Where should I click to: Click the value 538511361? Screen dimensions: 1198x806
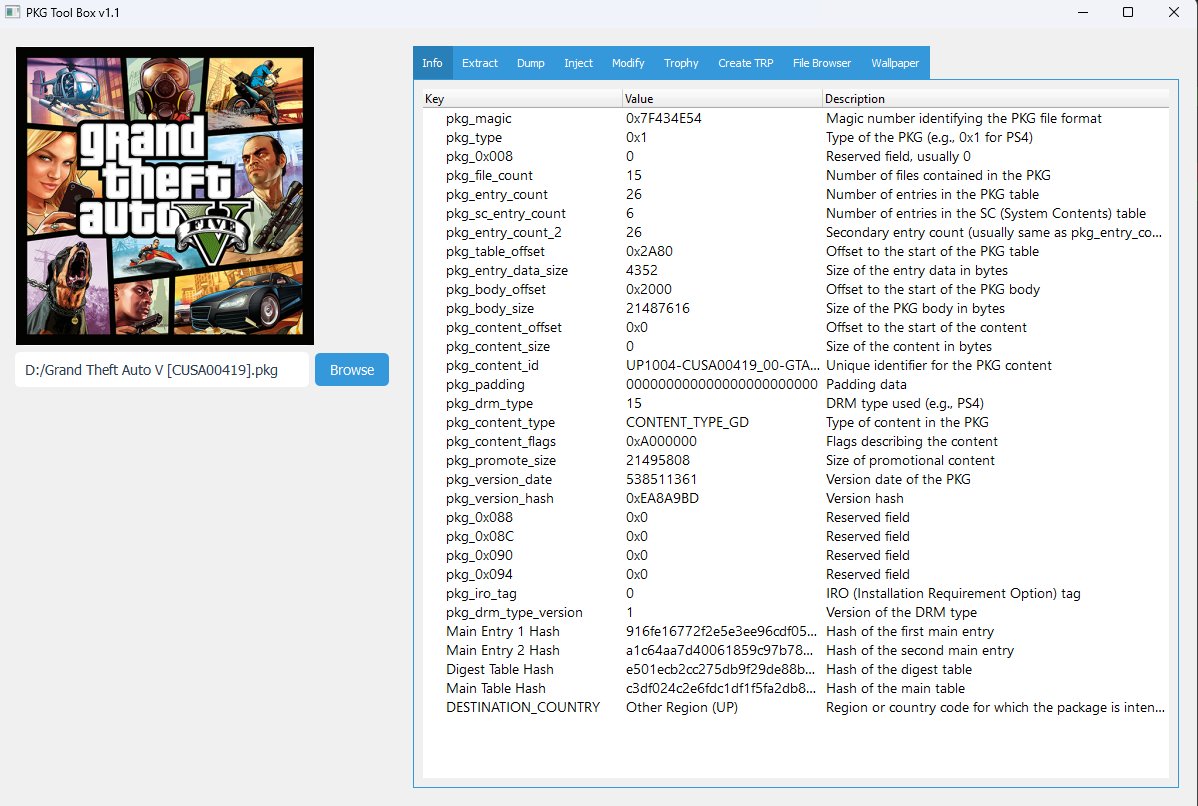662,480
